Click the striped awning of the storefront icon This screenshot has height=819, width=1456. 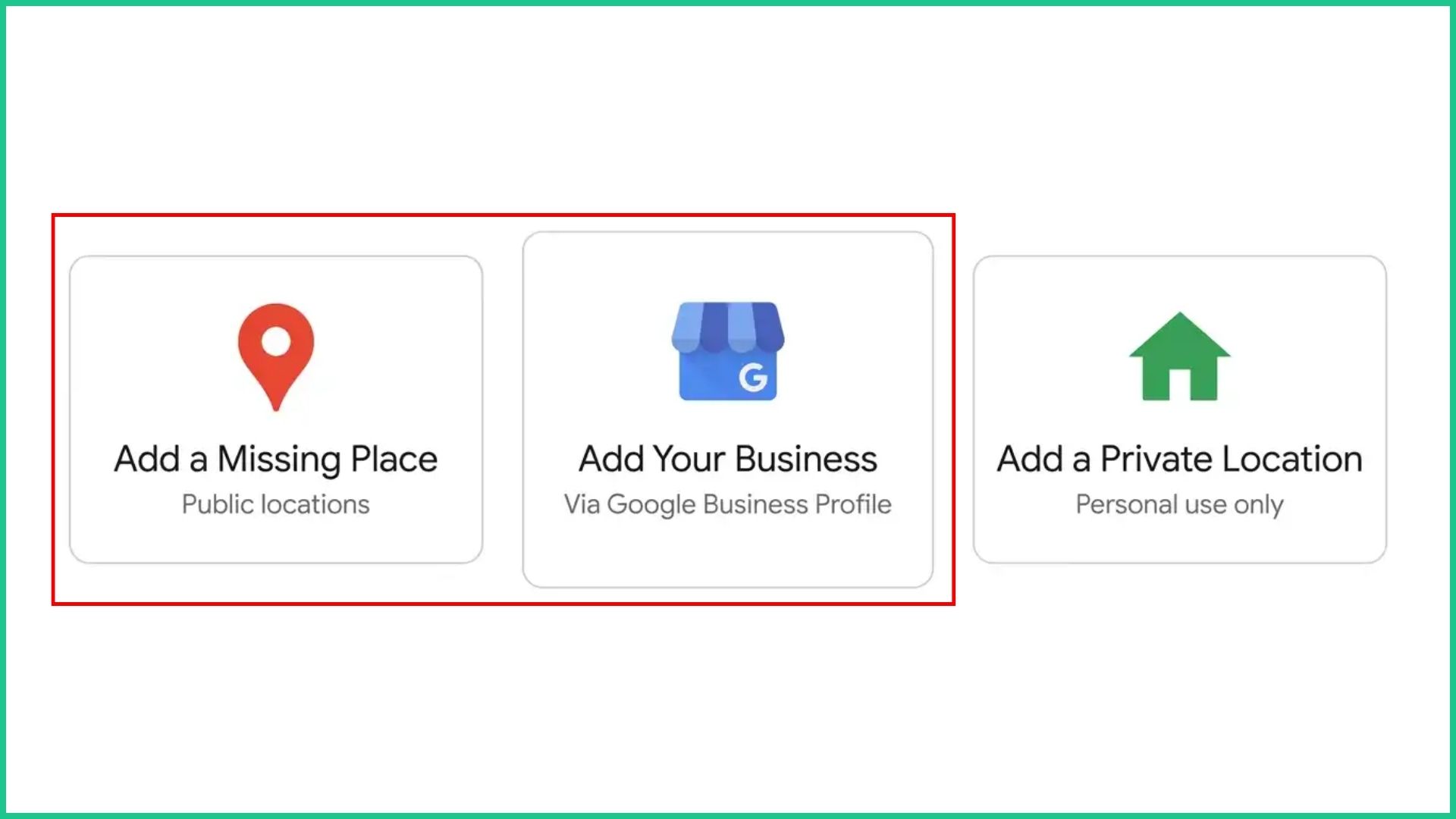click(x=728, y=328)
